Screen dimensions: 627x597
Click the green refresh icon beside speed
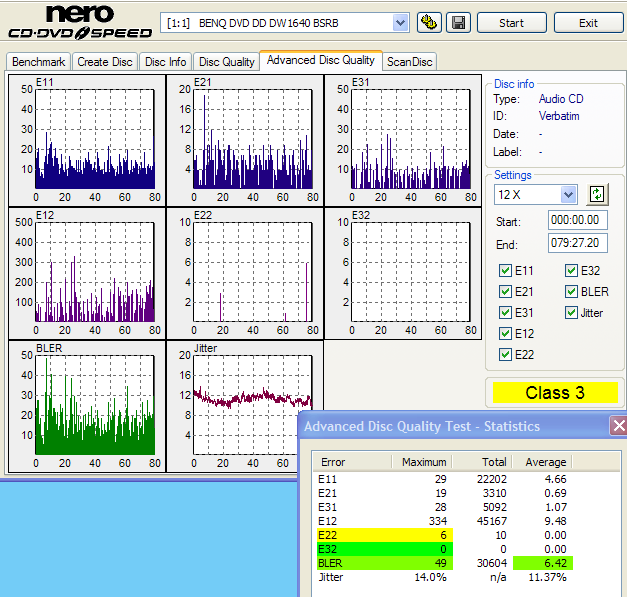tap(598, 194)
